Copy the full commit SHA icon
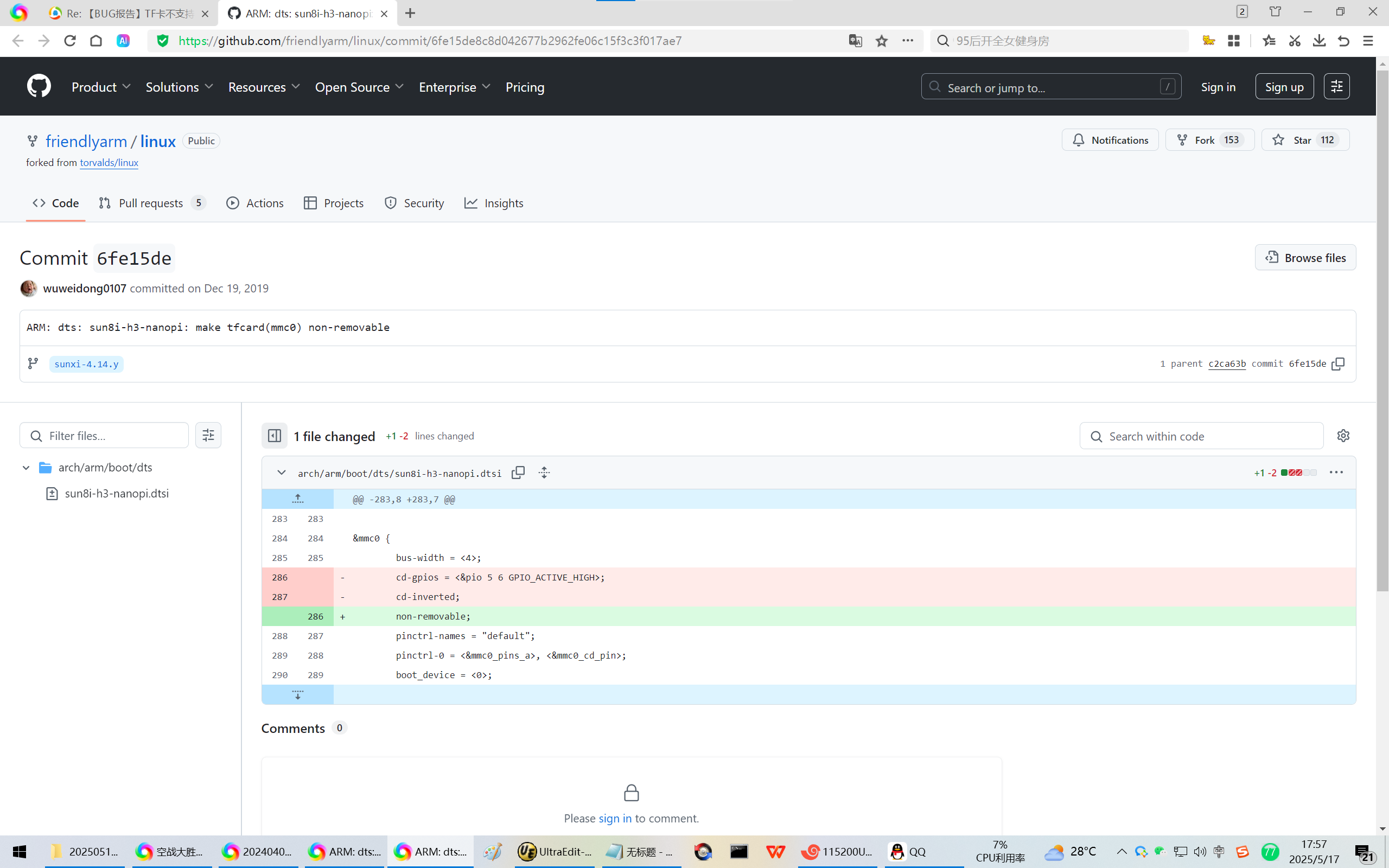Screen dimensions: 1389x868 pyautogui.click(x=1338, y=364)
